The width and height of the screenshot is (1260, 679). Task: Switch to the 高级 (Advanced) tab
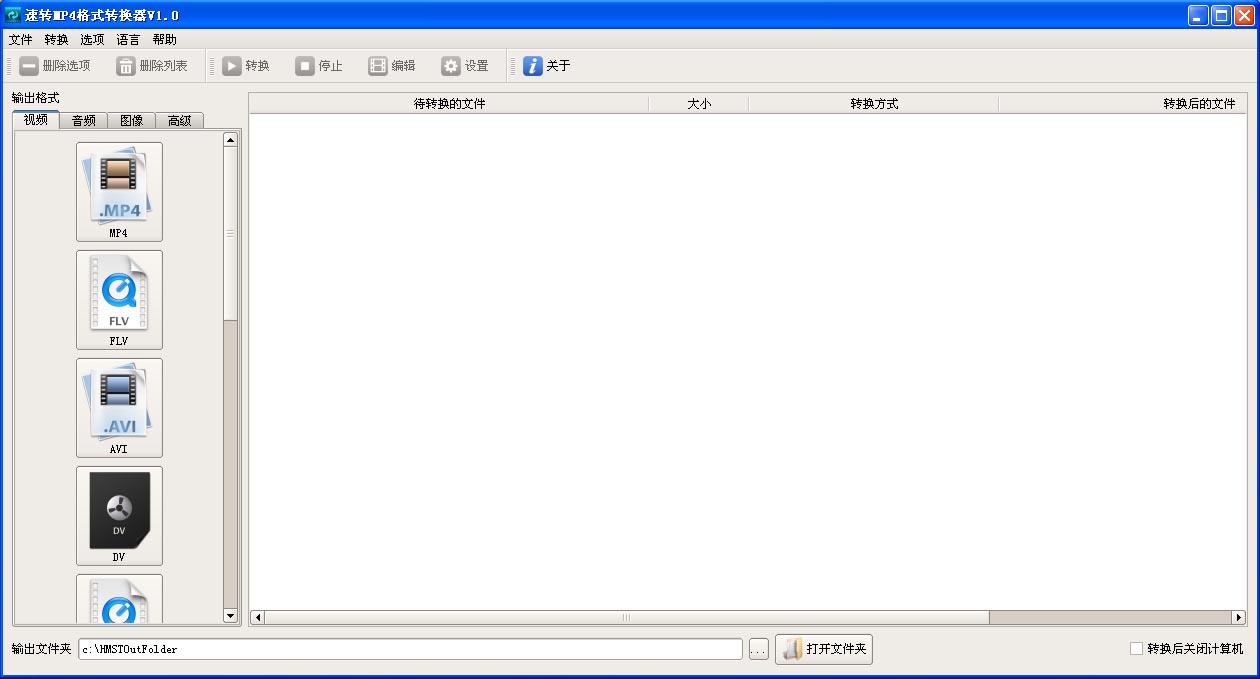180,120
